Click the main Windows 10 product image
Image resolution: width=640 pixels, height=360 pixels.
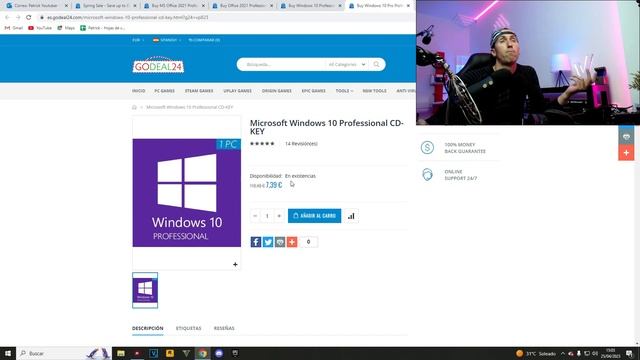(x=187, y=193)
